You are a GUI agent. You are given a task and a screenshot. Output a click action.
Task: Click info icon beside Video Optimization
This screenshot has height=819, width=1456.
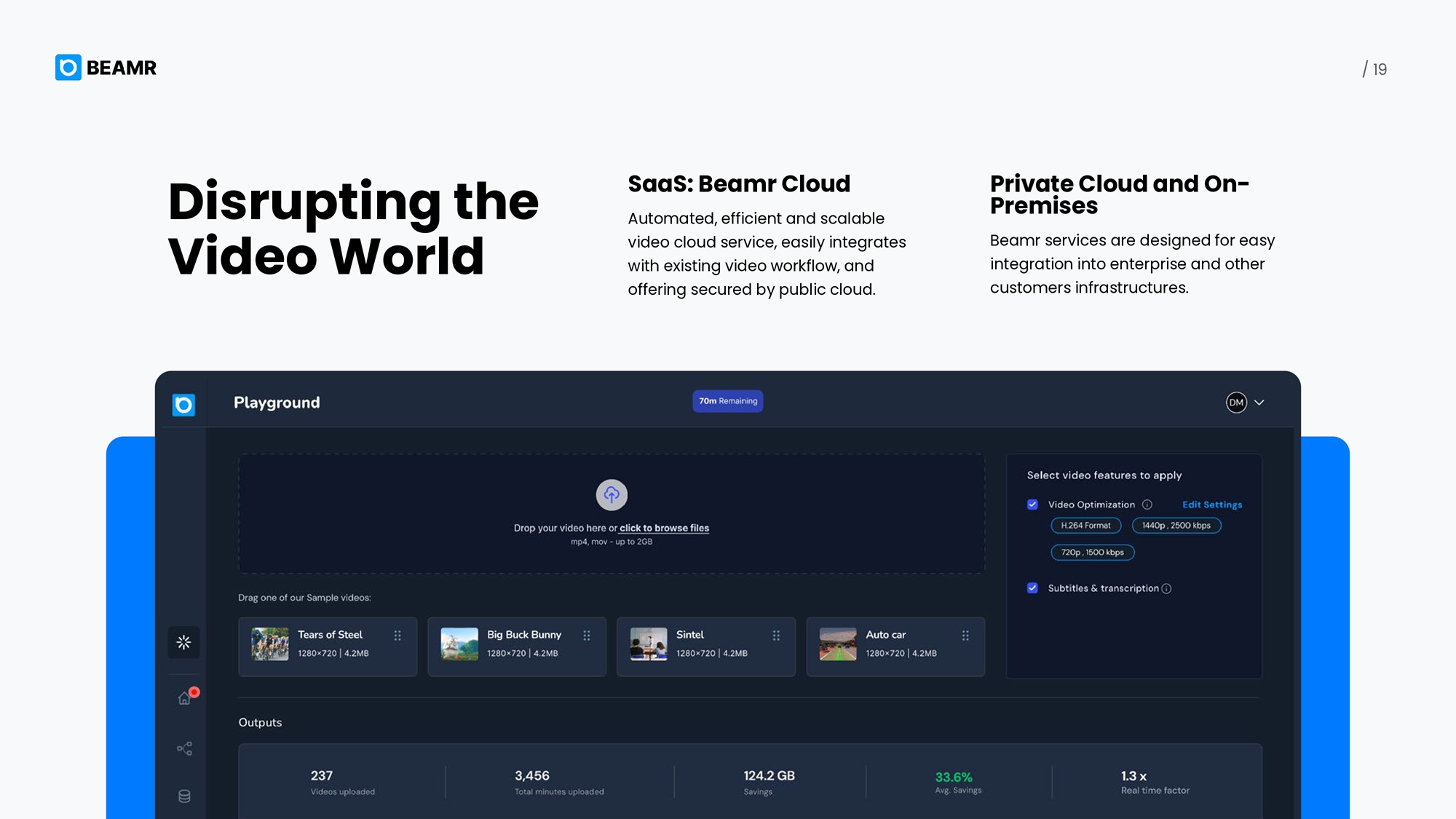[x=1147, y=505]
